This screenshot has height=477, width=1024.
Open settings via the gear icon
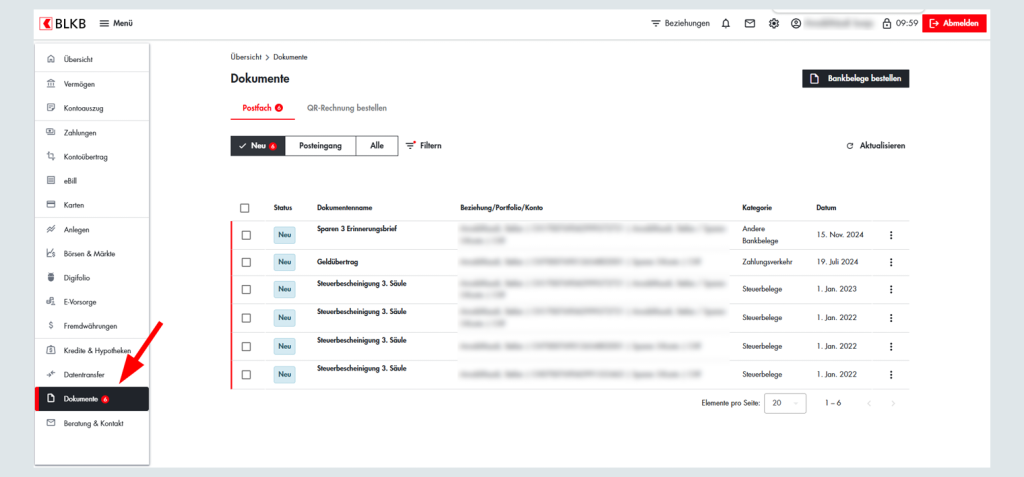773,23
